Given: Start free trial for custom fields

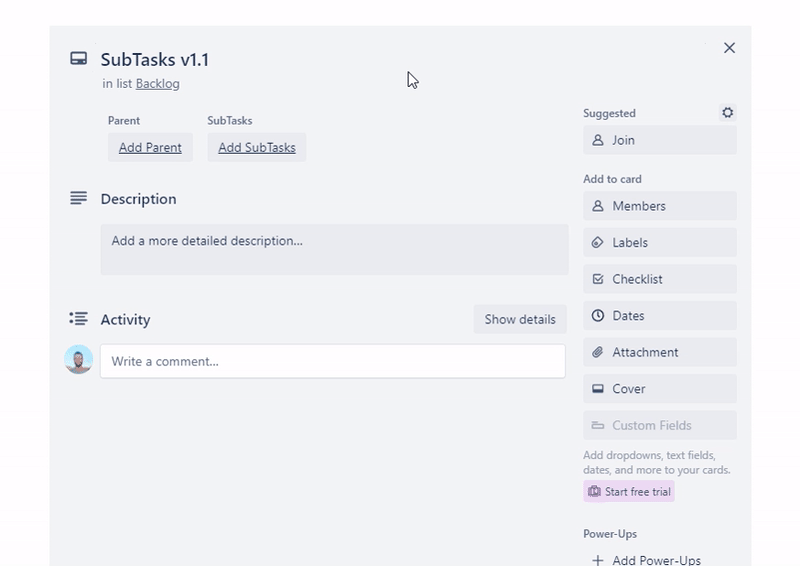Looking at the screenshot, I should point(629,491).
